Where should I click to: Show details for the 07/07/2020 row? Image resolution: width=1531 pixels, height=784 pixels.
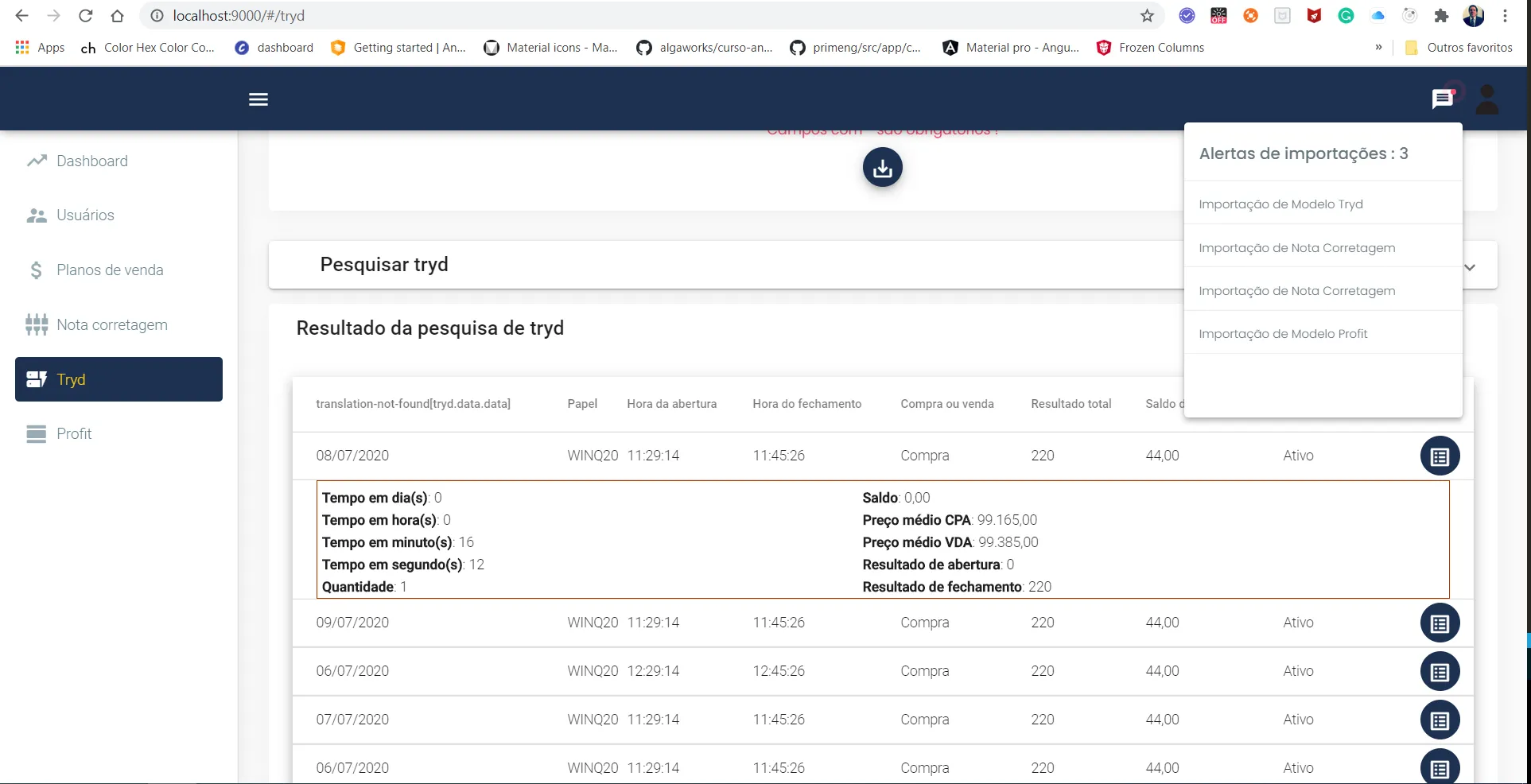coord(1440,720)
